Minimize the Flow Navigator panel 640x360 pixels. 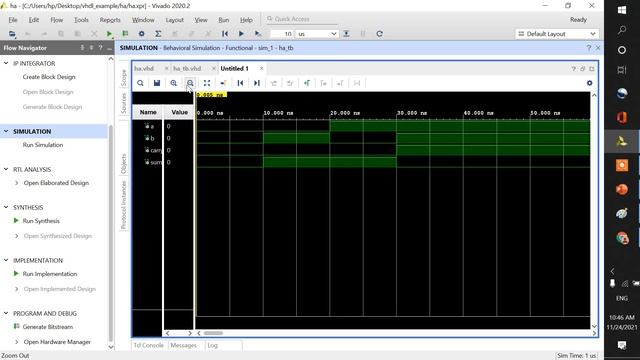tap(109, 48)
